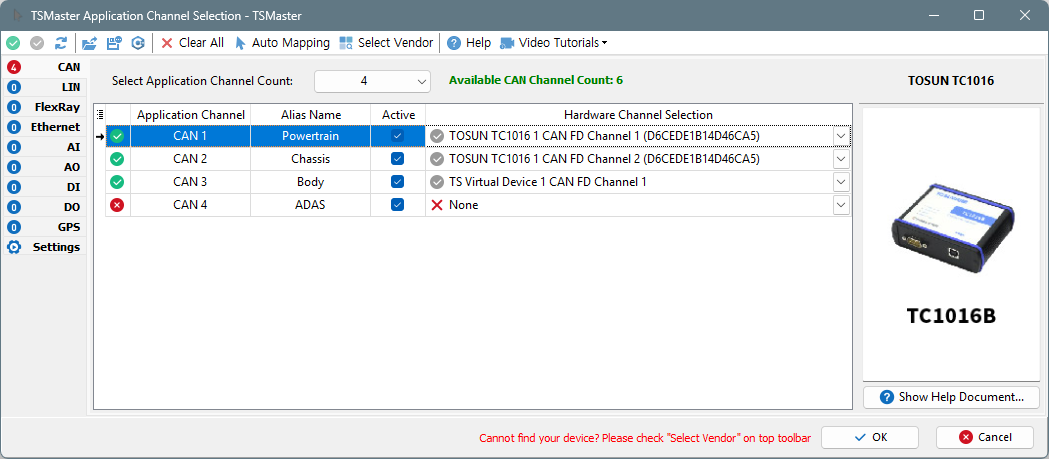Click the Cancel button
The image size is (1049, 459).
(x=985, y=437)
